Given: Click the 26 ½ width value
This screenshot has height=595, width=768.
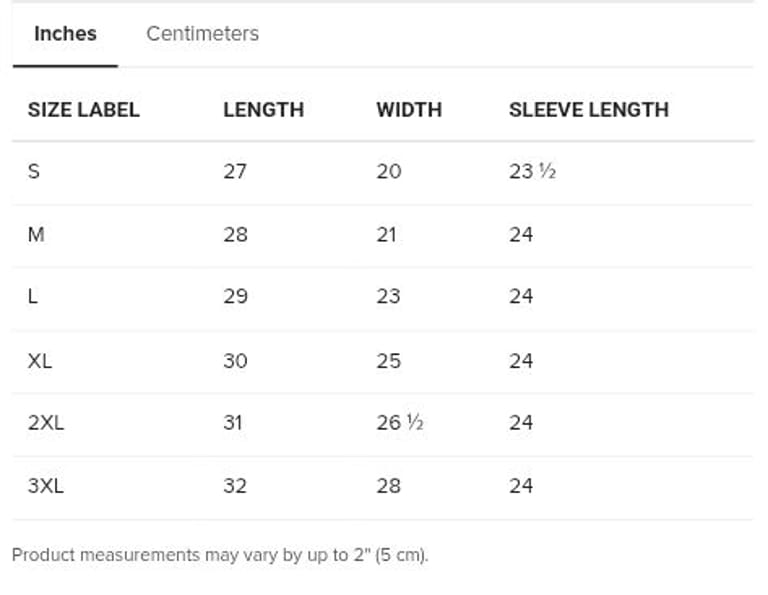Looking at the screenshot, I should pyautogui.click(x=400, y=423).
